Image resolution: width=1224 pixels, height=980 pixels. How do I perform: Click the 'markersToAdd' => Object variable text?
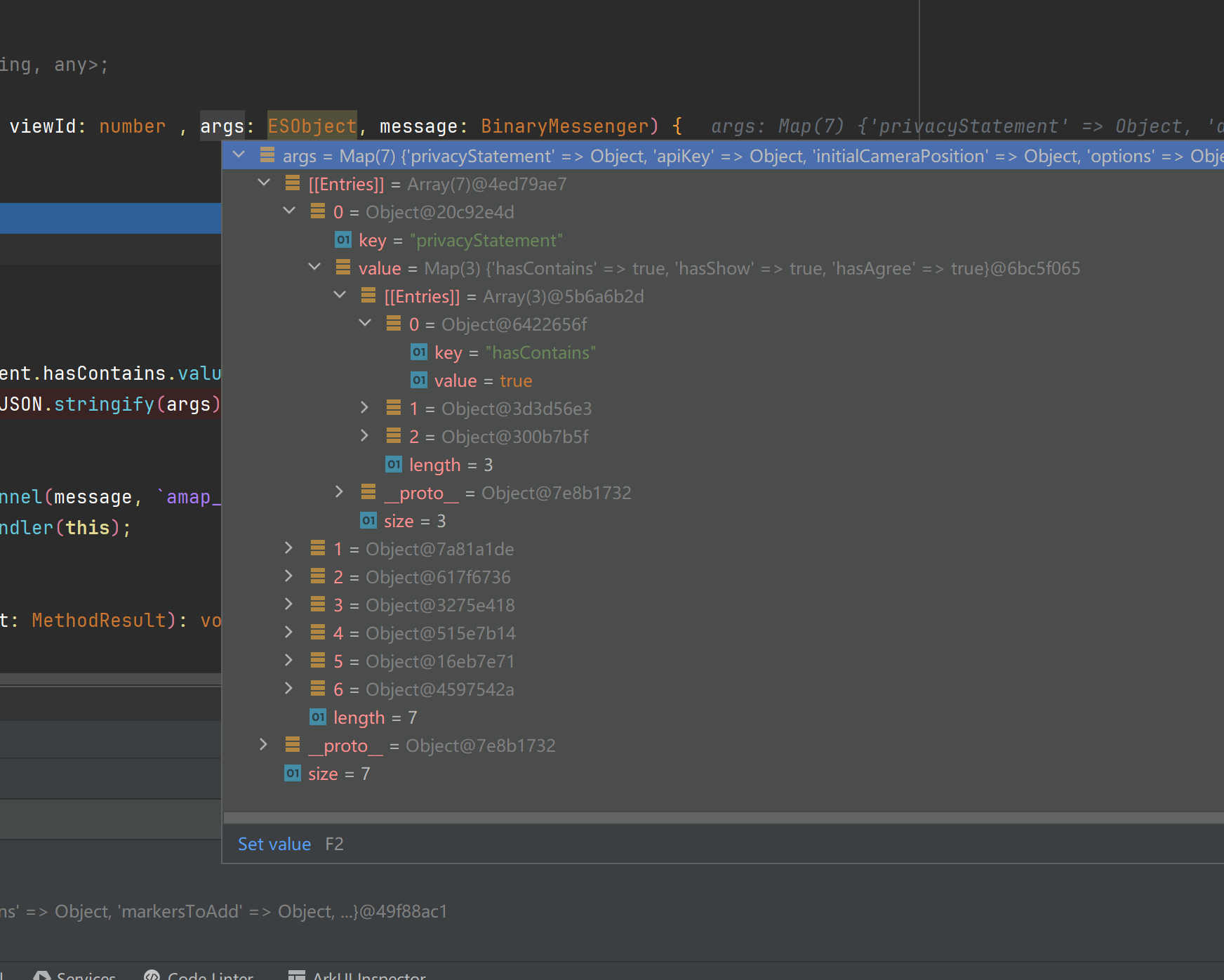click(226, 911)
